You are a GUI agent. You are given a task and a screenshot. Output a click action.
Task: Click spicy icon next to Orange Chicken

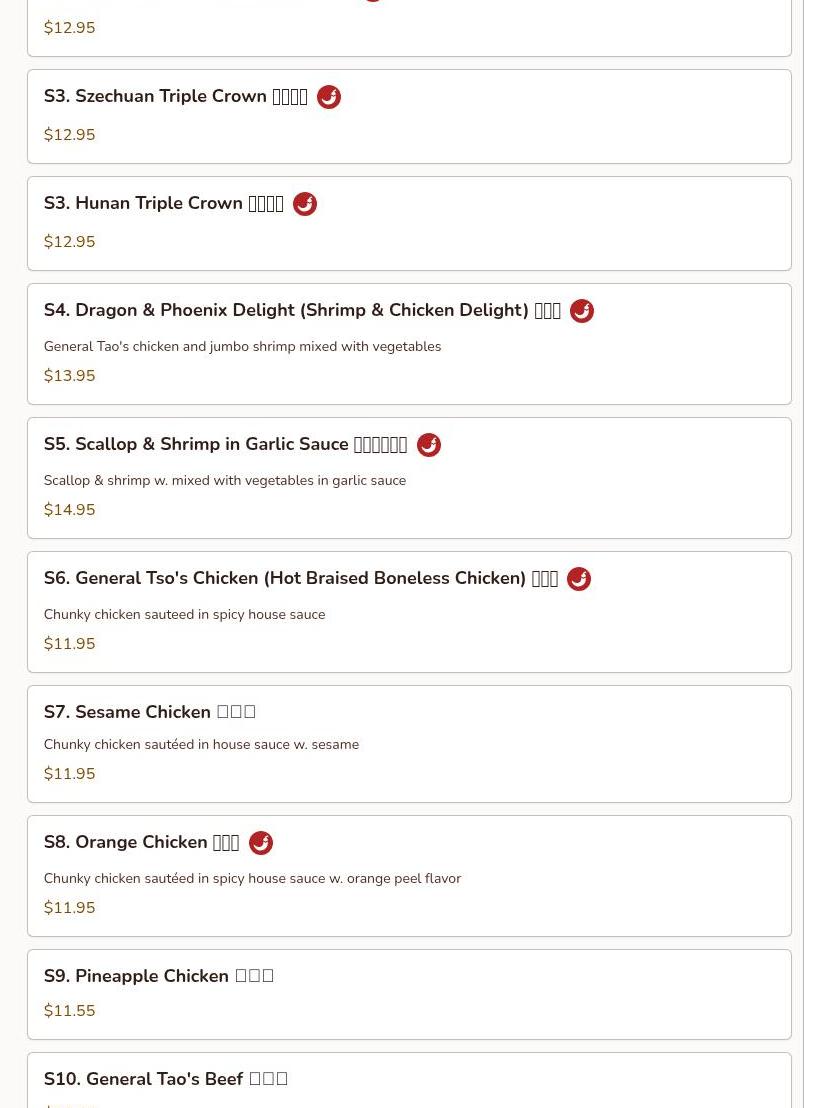pos(261,843)
